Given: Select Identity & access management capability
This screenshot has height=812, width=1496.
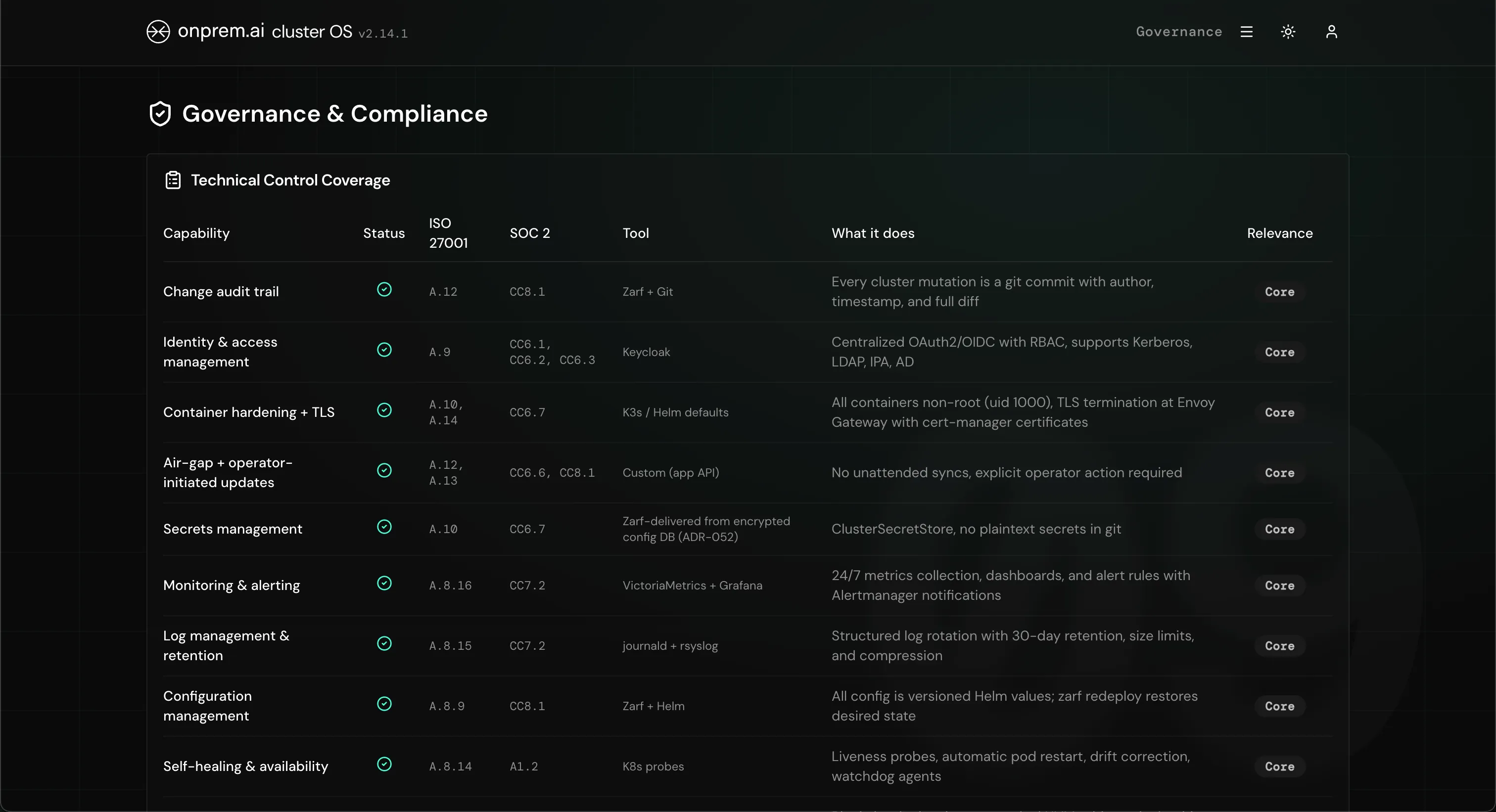Looking at the screenshot, I should [220, 352].
